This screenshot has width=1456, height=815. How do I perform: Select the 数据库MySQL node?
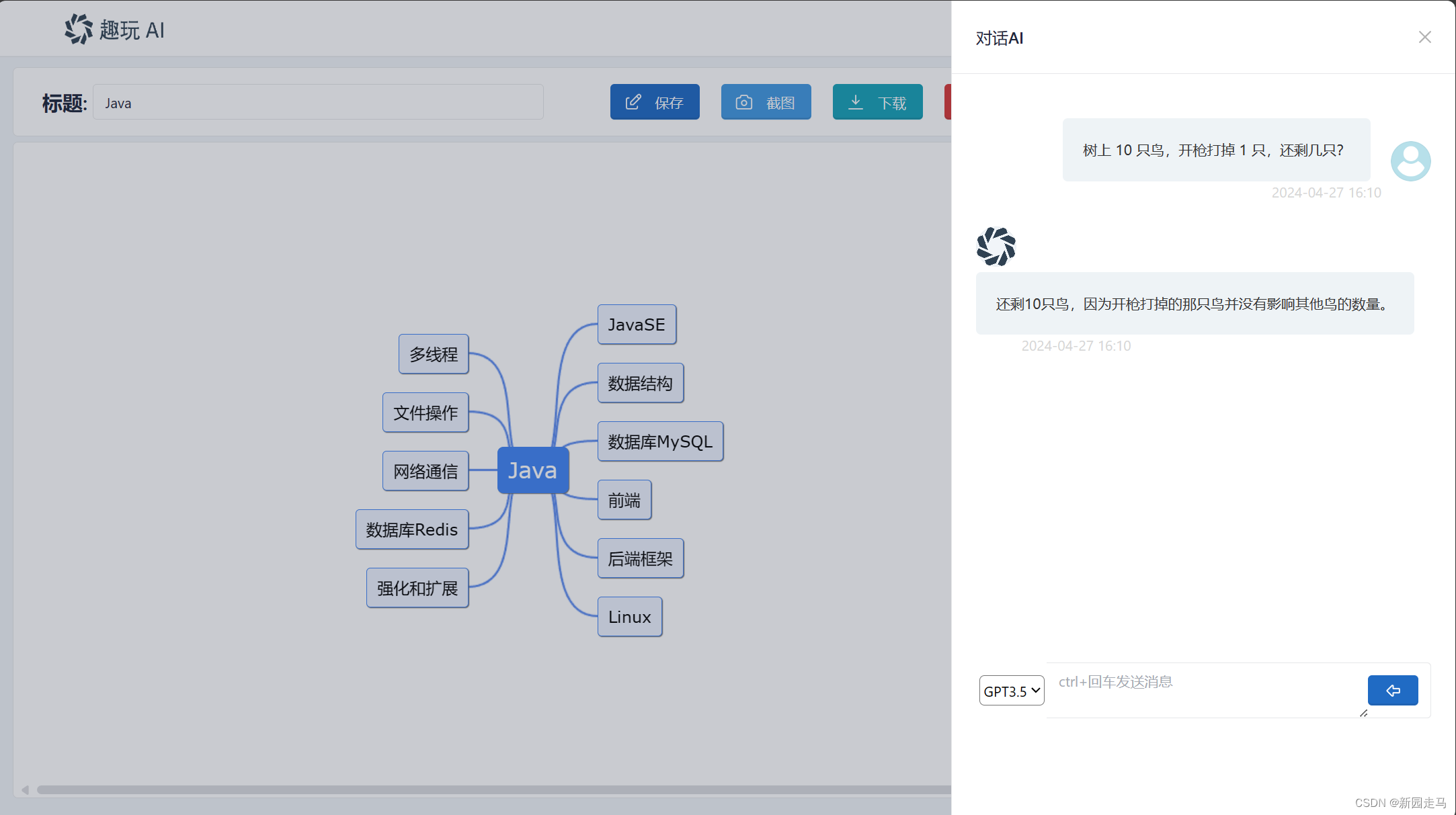(x=659, y=441)
